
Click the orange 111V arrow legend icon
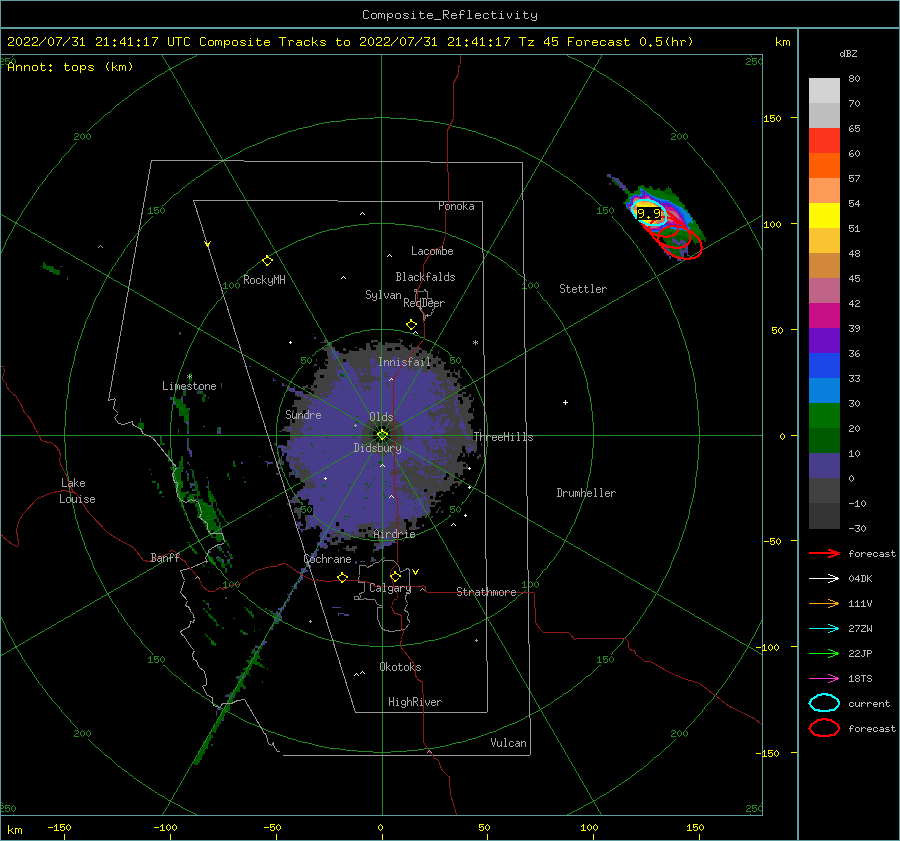(824, 603)
